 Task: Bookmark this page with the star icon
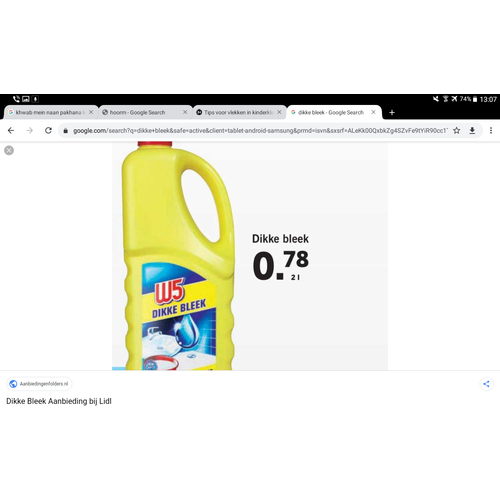(x=457, y=131)
